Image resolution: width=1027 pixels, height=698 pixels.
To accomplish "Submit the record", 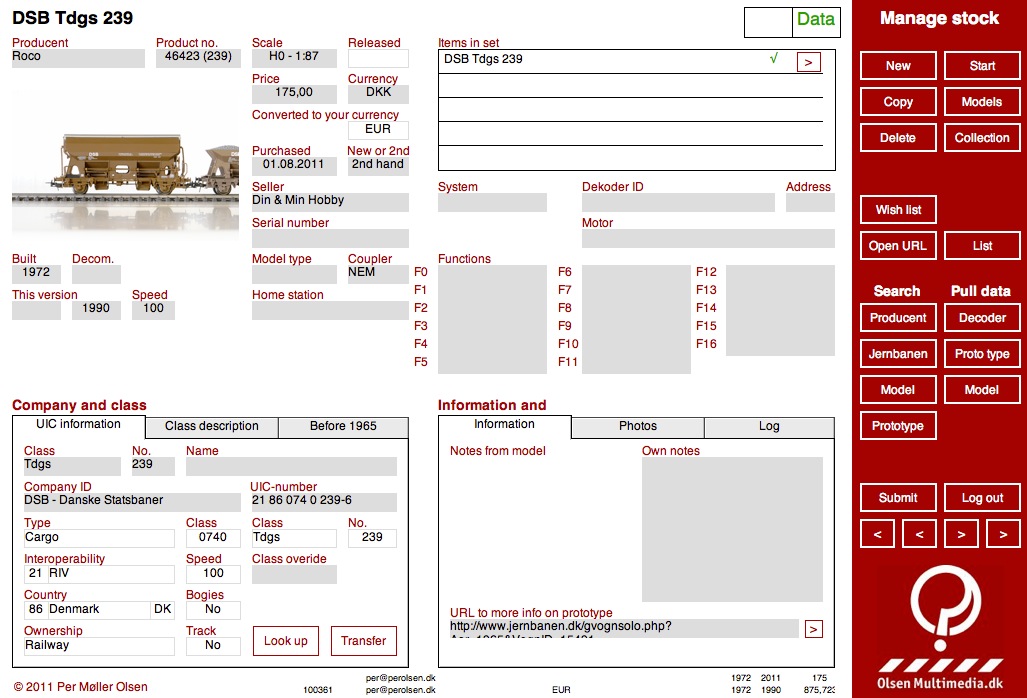I will [x=898, y=498].
